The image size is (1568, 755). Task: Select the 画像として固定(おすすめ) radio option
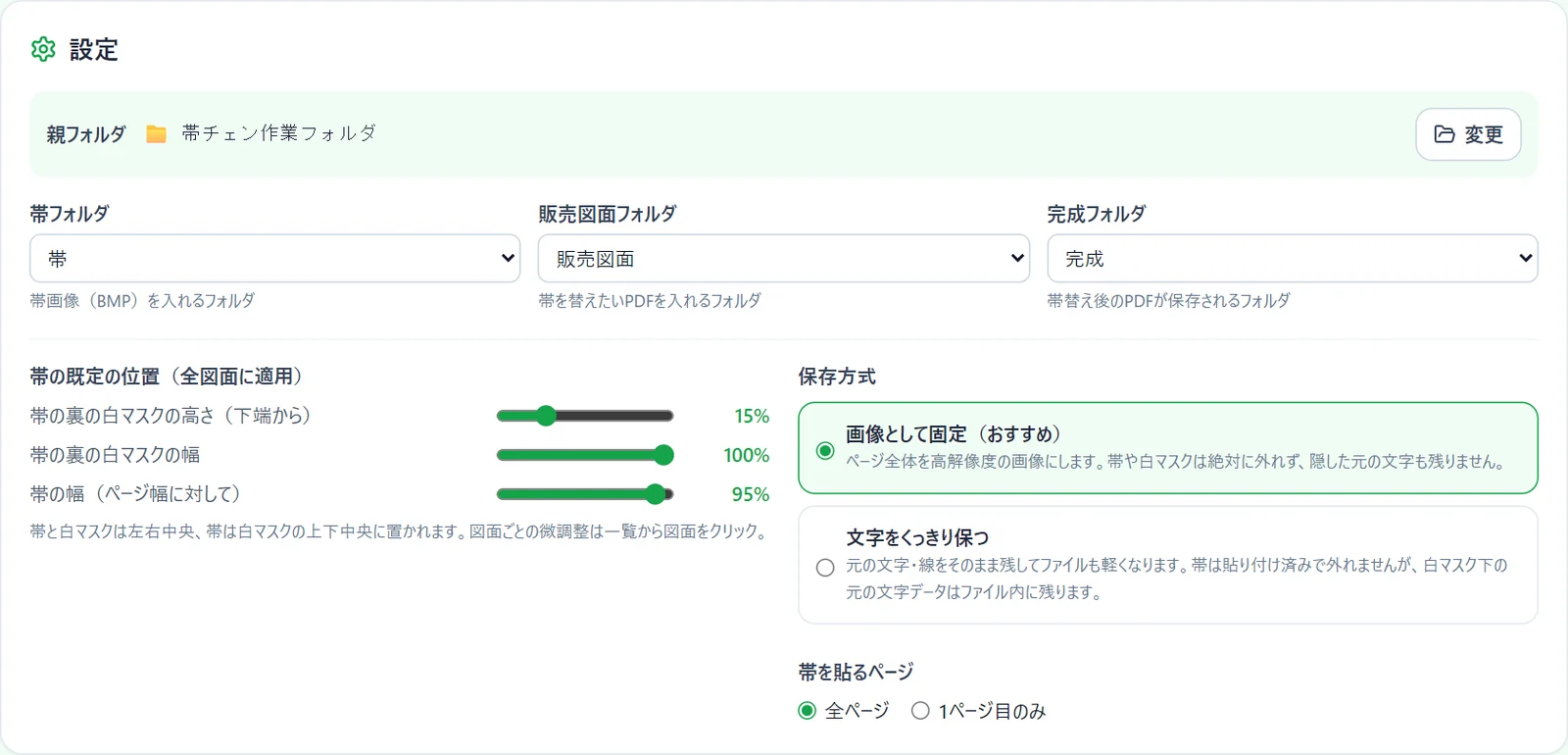point(825,450)
